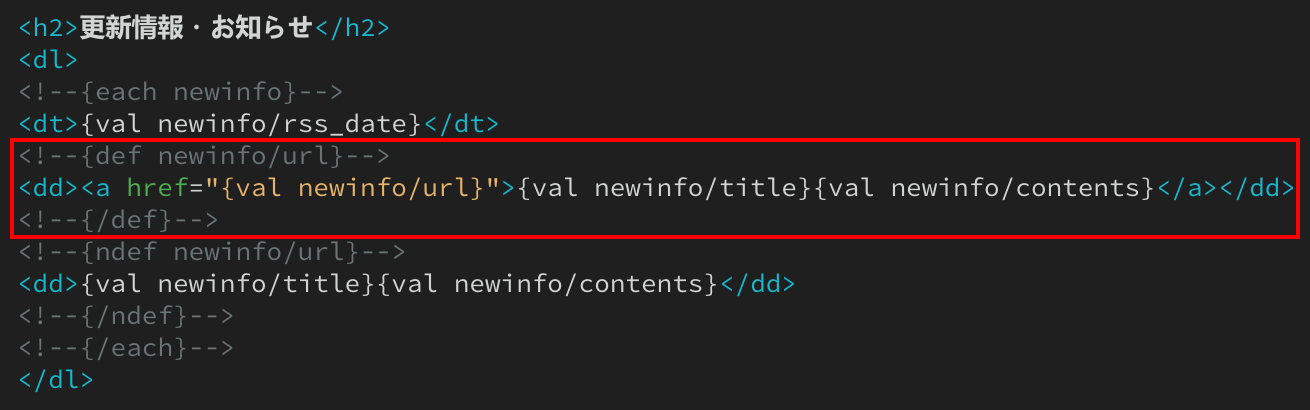The image size is (1310, 410).
Task: Click the /ndef closing comment
Action: [x=126, y=316]
